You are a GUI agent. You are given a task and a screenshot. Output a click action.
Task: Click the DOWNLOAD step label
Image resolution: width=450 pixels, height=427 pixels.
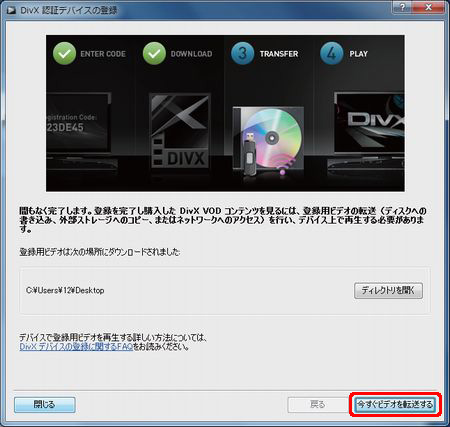(191, 54)
